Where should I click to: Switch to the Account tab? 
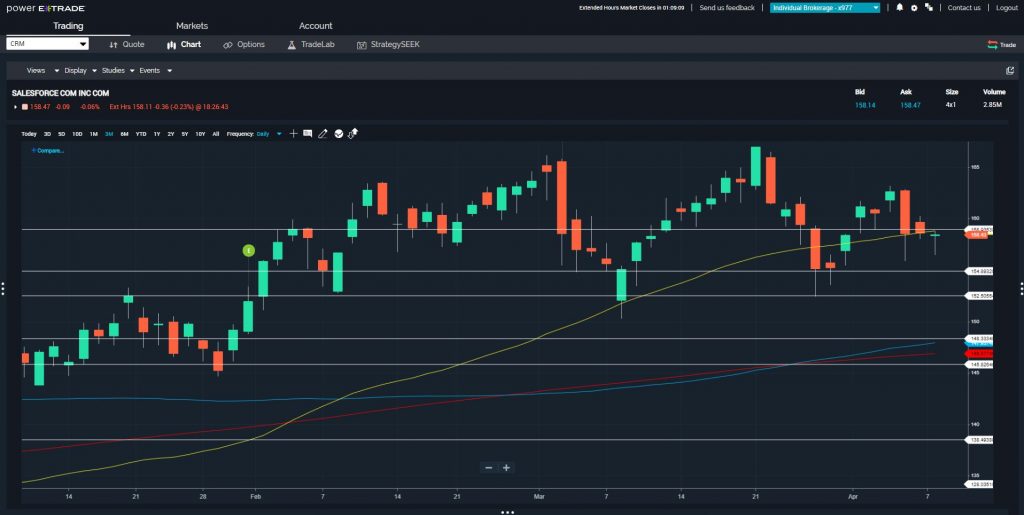pos(315,26)
